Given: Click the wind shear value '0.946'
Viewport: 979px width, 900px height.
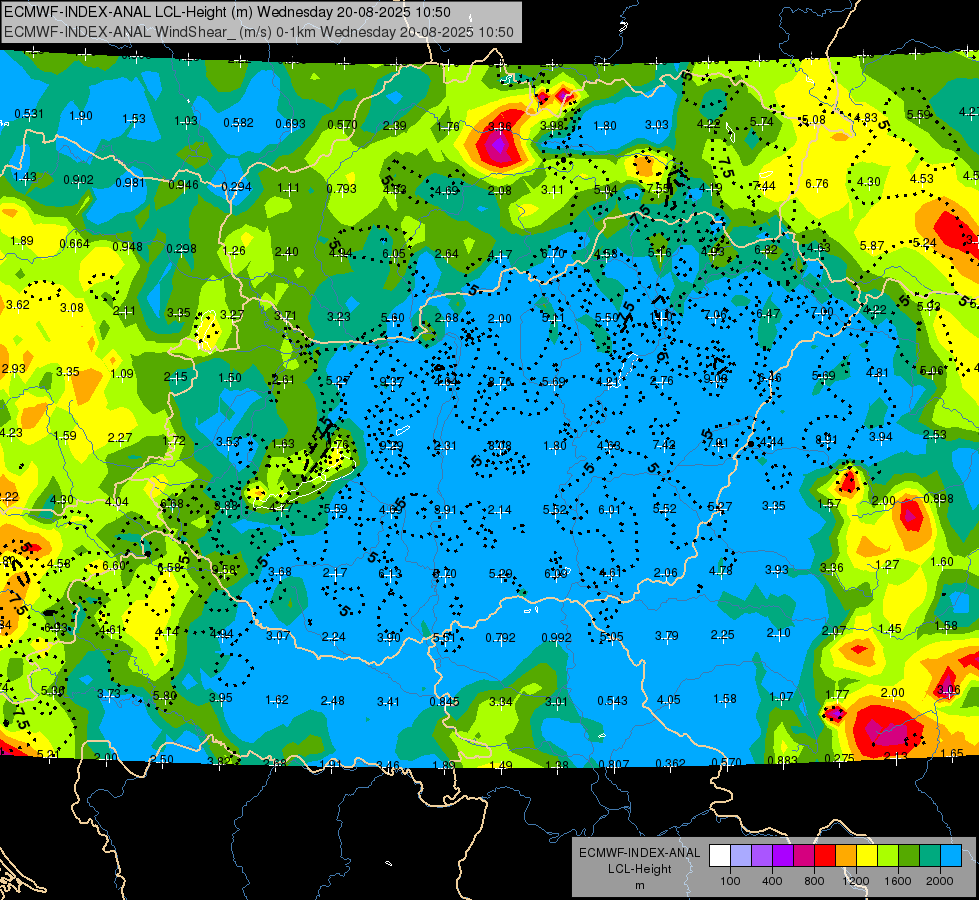Looking at the screenshot, I should coord(183,185).
